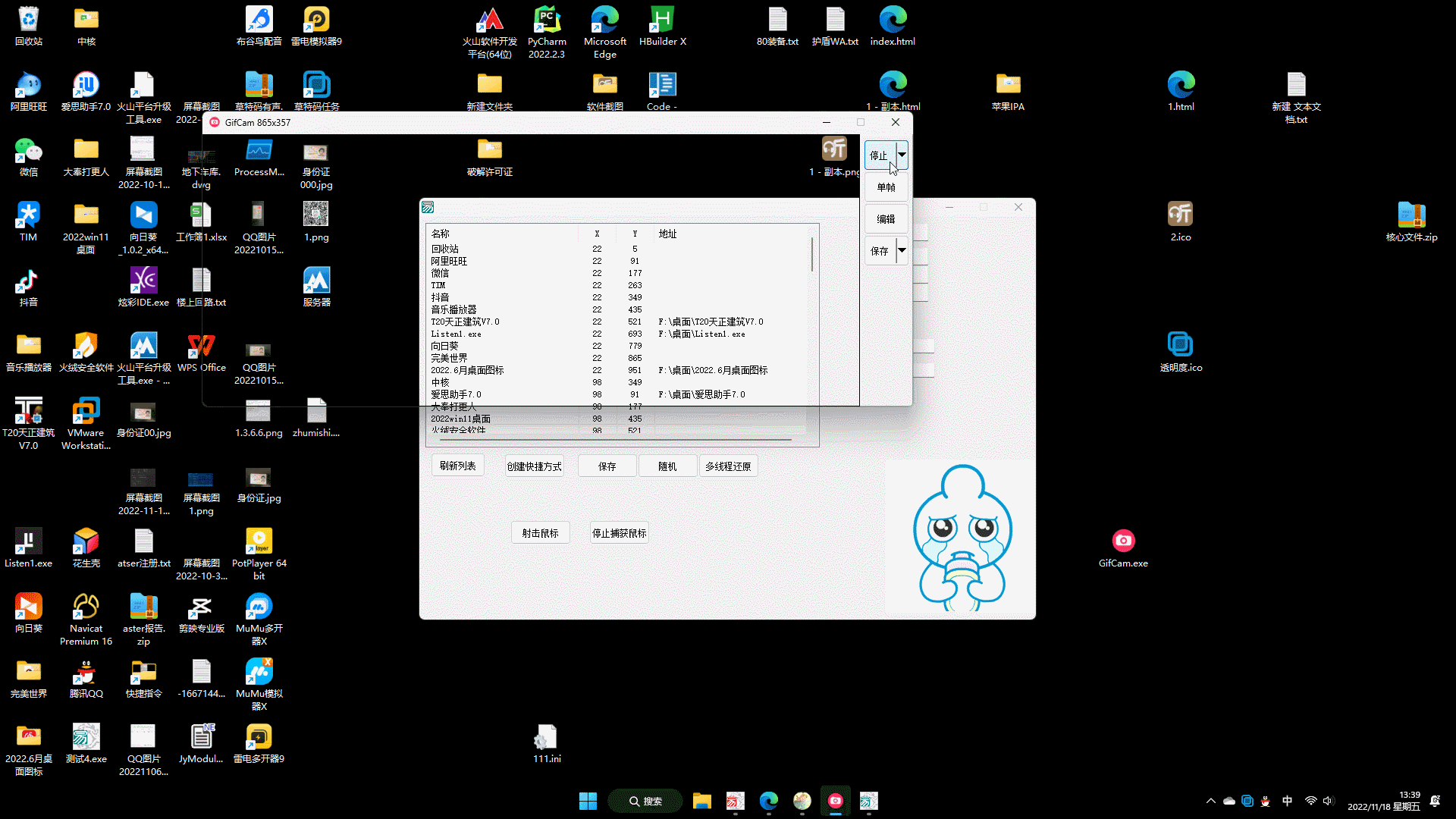Select the 微信 desktop icon

tap(28, 151)
